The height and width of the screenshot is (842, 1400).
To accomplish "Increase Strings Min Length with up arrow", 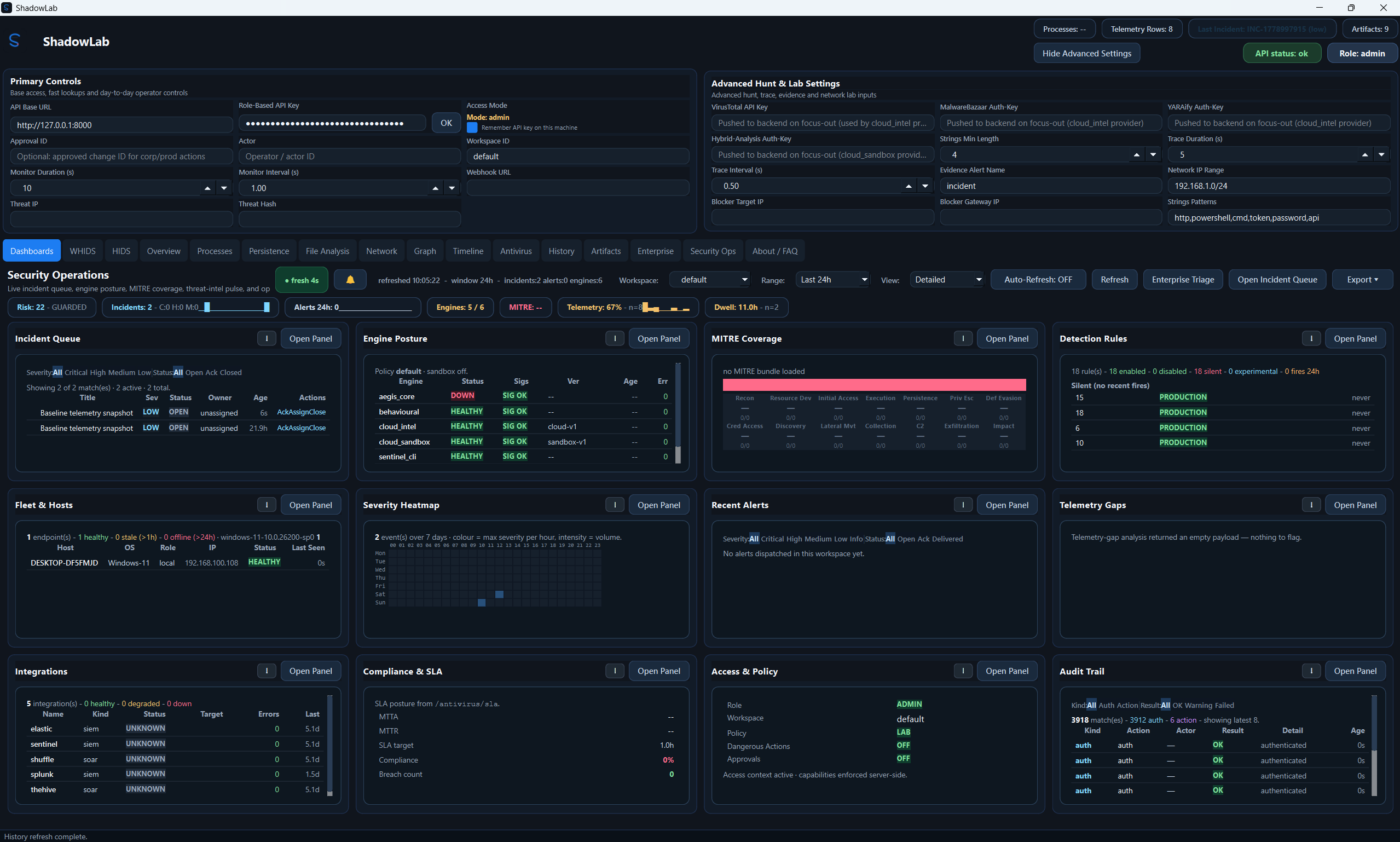I will 1136,154.
